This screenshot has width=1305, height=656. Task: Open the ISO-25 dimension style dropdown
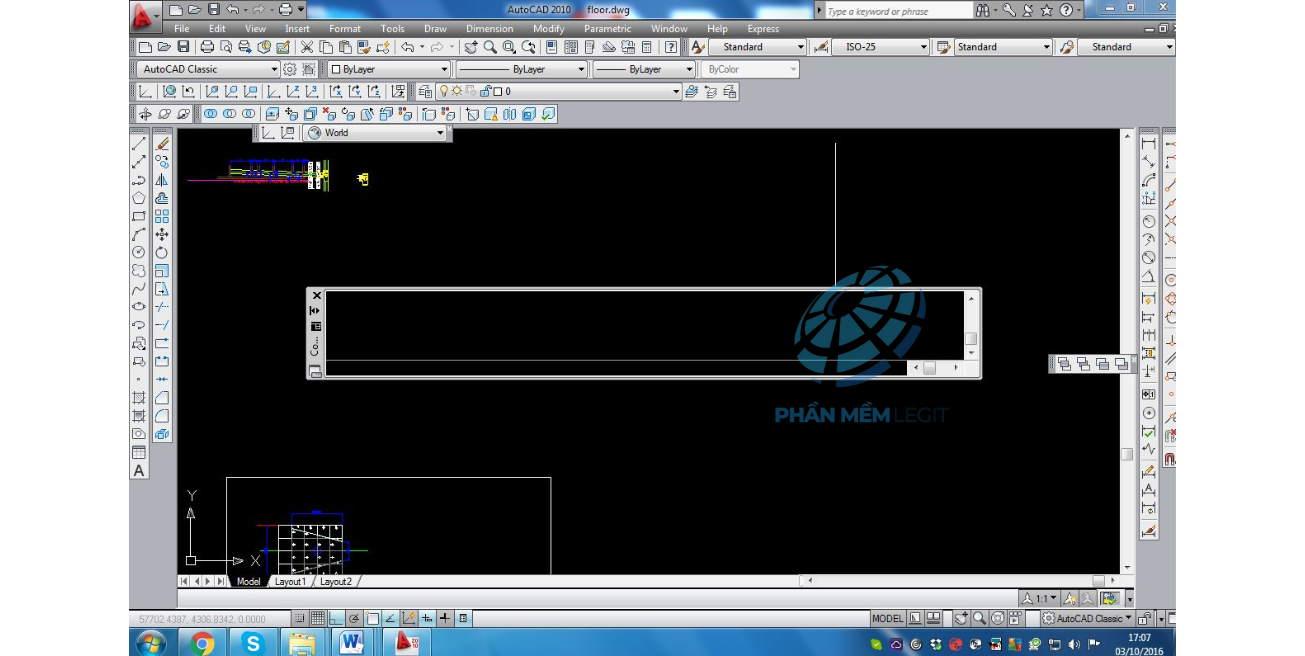click(881, 47)
